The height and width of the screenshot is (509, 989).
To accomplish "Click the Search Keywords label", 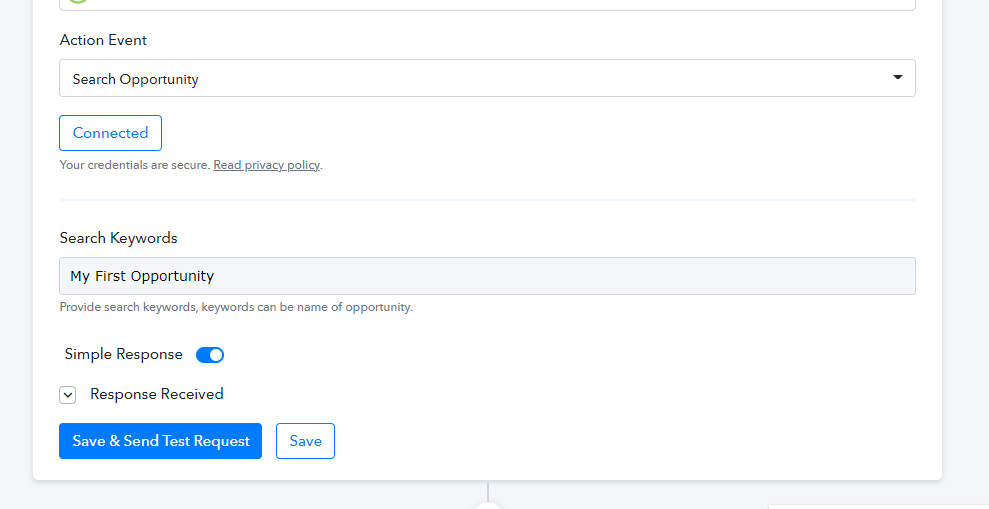I will point(119,238).
